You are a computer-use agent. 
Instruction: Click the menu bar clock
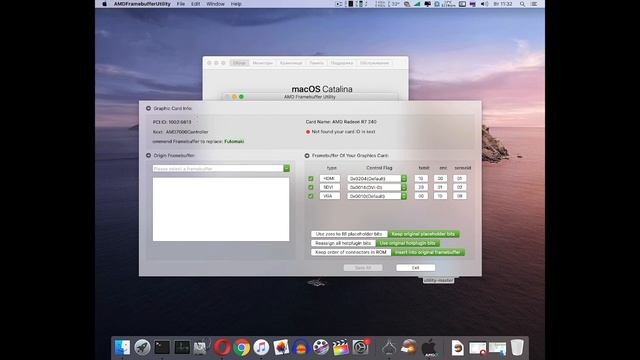[x=502, y=4]
